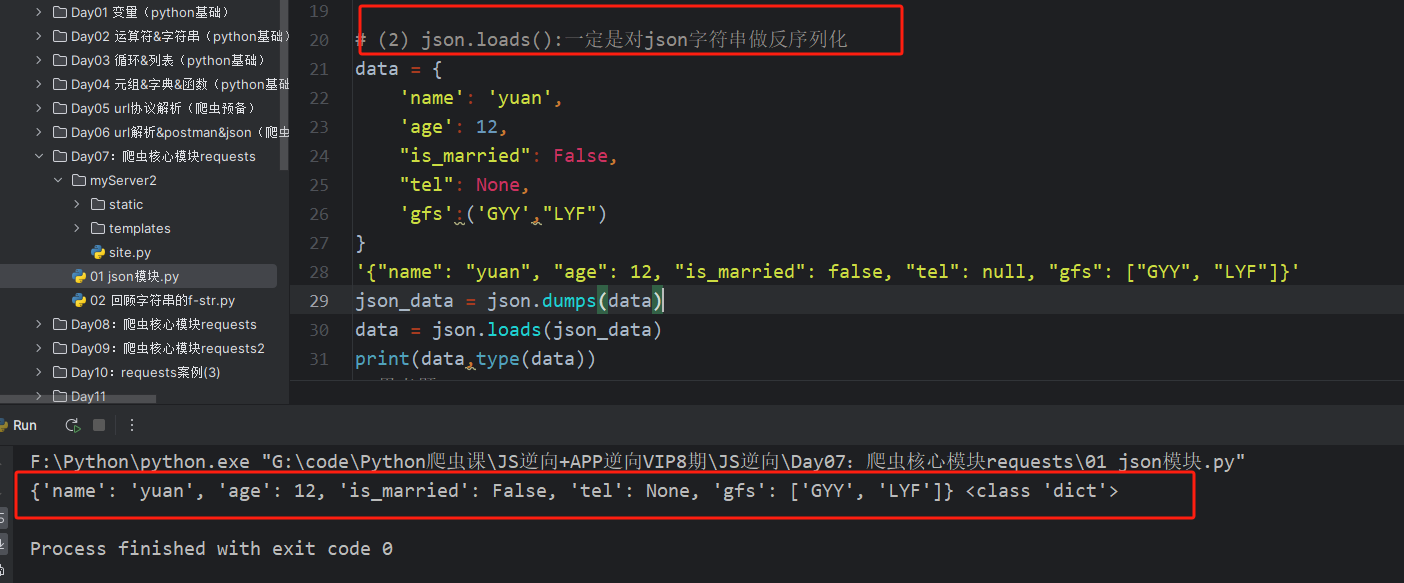Click the "tel": None code line

pos(465,185)
